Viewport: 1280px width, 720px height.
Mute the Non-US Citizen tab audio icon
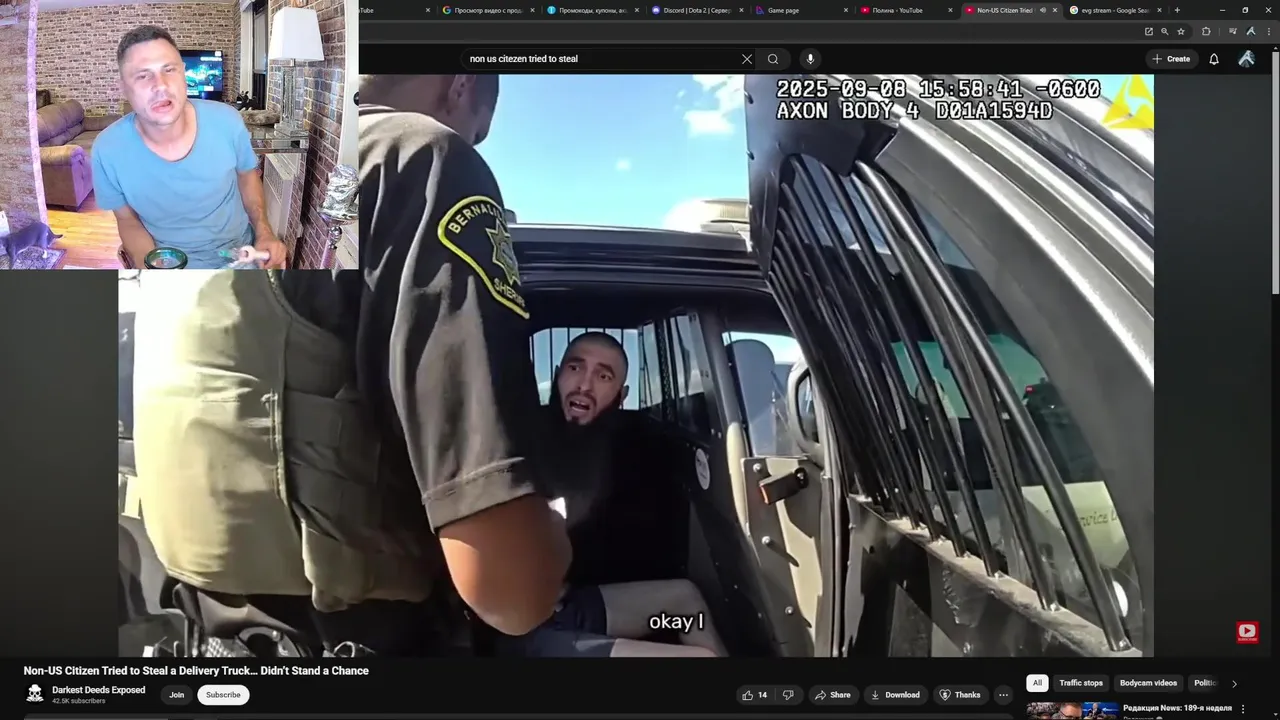[x=1041, y=10]
